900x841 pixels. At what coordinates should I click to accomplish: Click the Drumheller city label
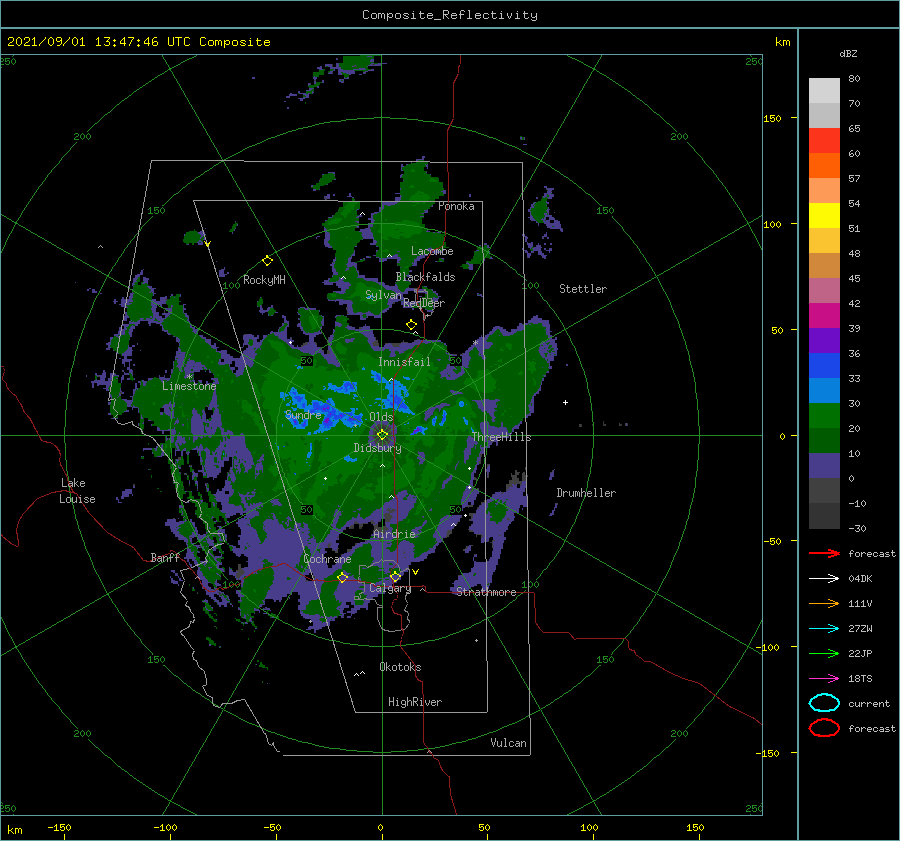coord(586,493)
